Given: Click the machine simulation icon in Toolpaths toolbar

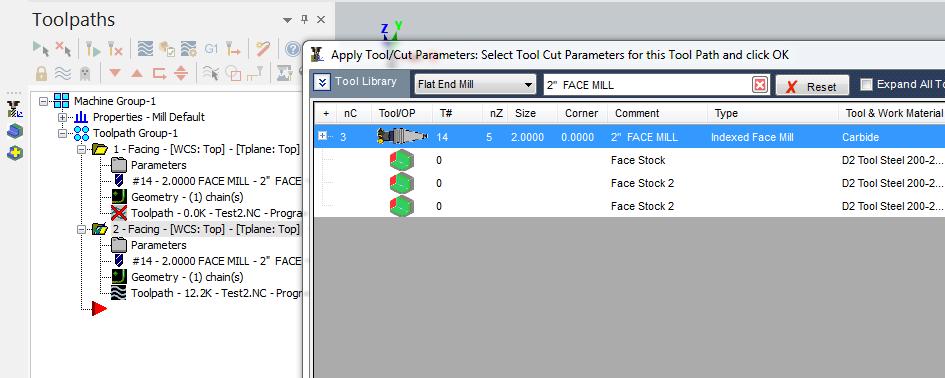Looking at the screenshot, I should pyautogui.click(x=284, y=74).
